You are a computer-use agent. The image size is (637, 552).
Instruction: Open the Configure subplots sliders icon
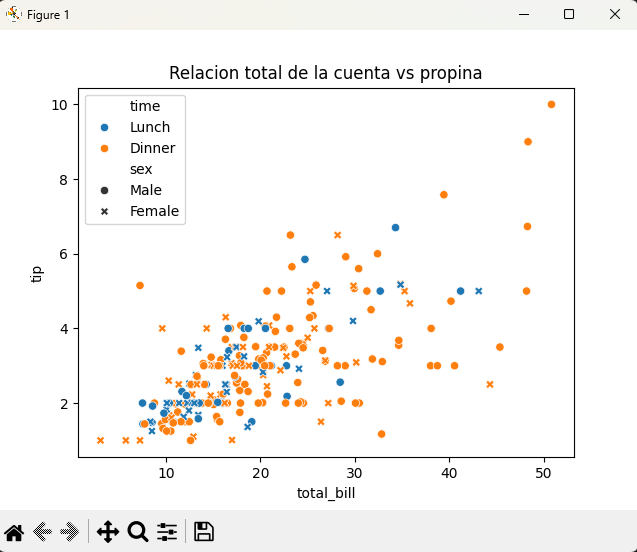167,531
